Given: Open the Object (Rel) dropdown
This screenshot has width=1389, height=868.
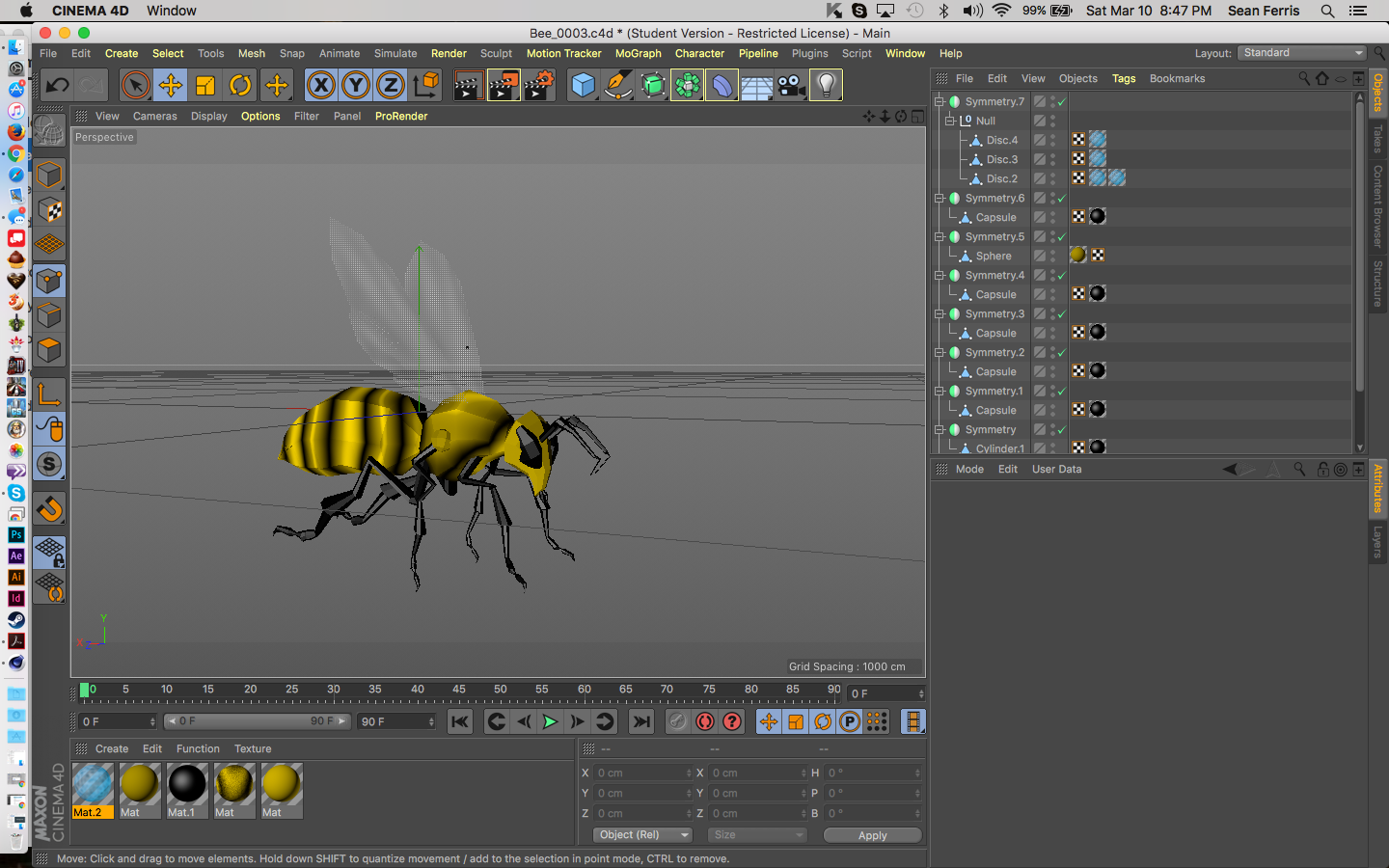Looking at the screenshot, I should pyautogui.click(x=640, y=835).
